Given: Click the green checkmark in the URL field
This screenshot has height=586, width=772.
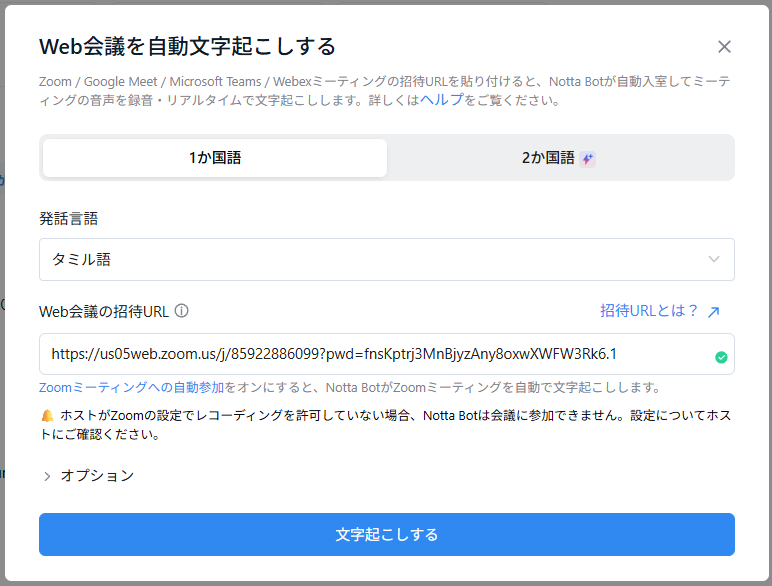Looking at the screenshot, I should (721, 357).
